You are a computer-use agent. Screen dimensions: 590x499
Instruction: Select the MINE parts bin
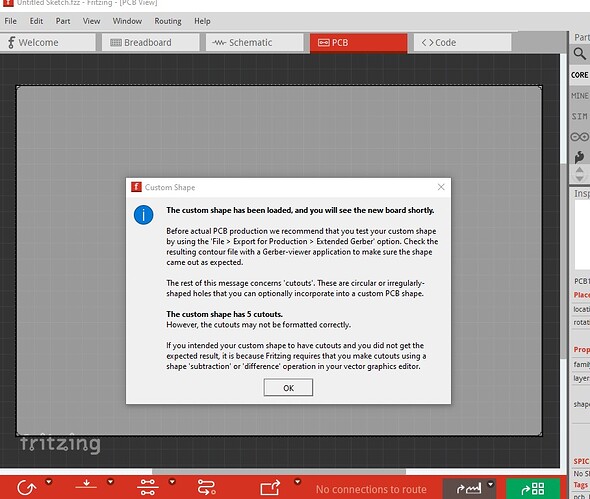[579, 96]
